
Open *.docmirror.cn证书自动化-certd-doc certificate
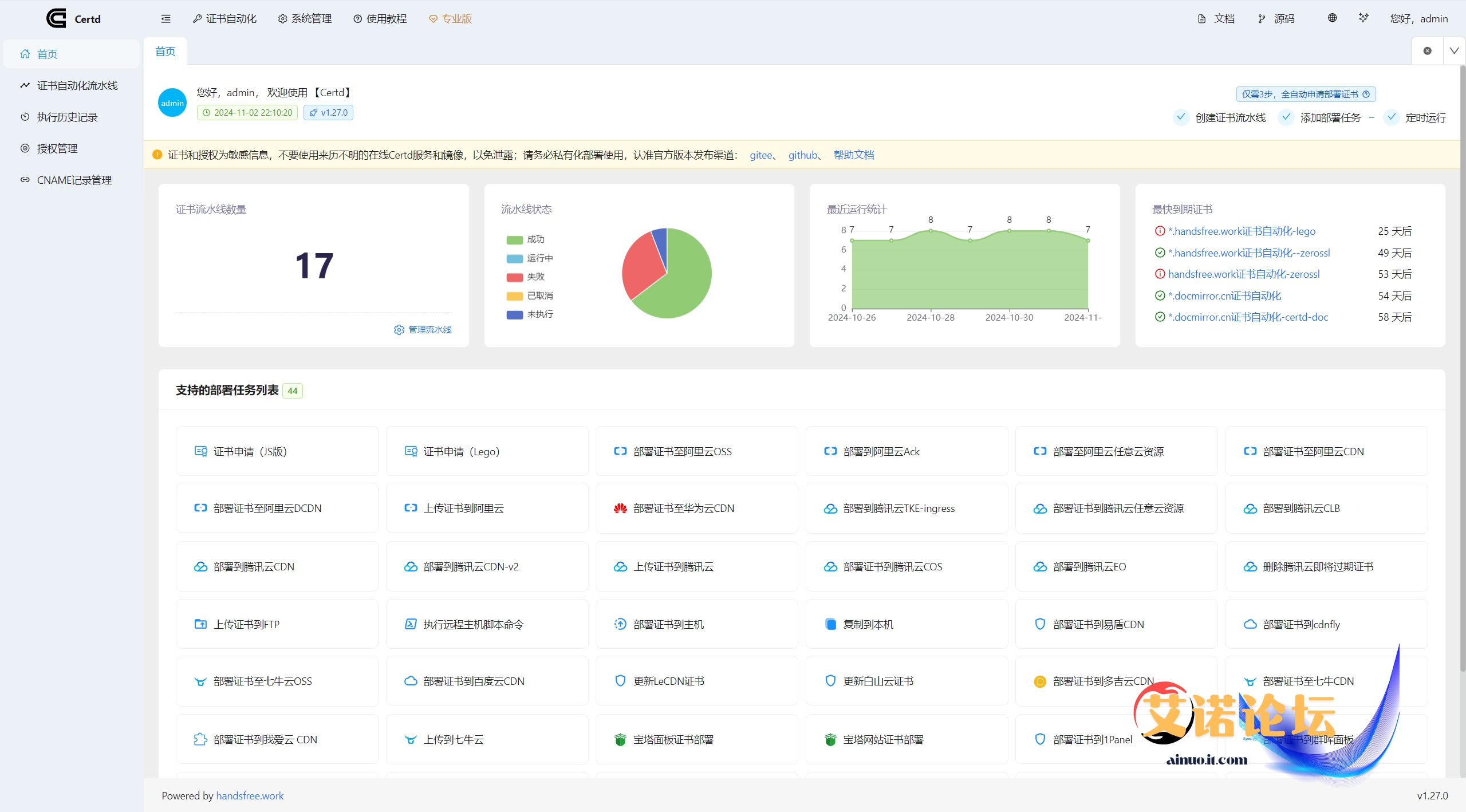click(x=1248, y=317)
